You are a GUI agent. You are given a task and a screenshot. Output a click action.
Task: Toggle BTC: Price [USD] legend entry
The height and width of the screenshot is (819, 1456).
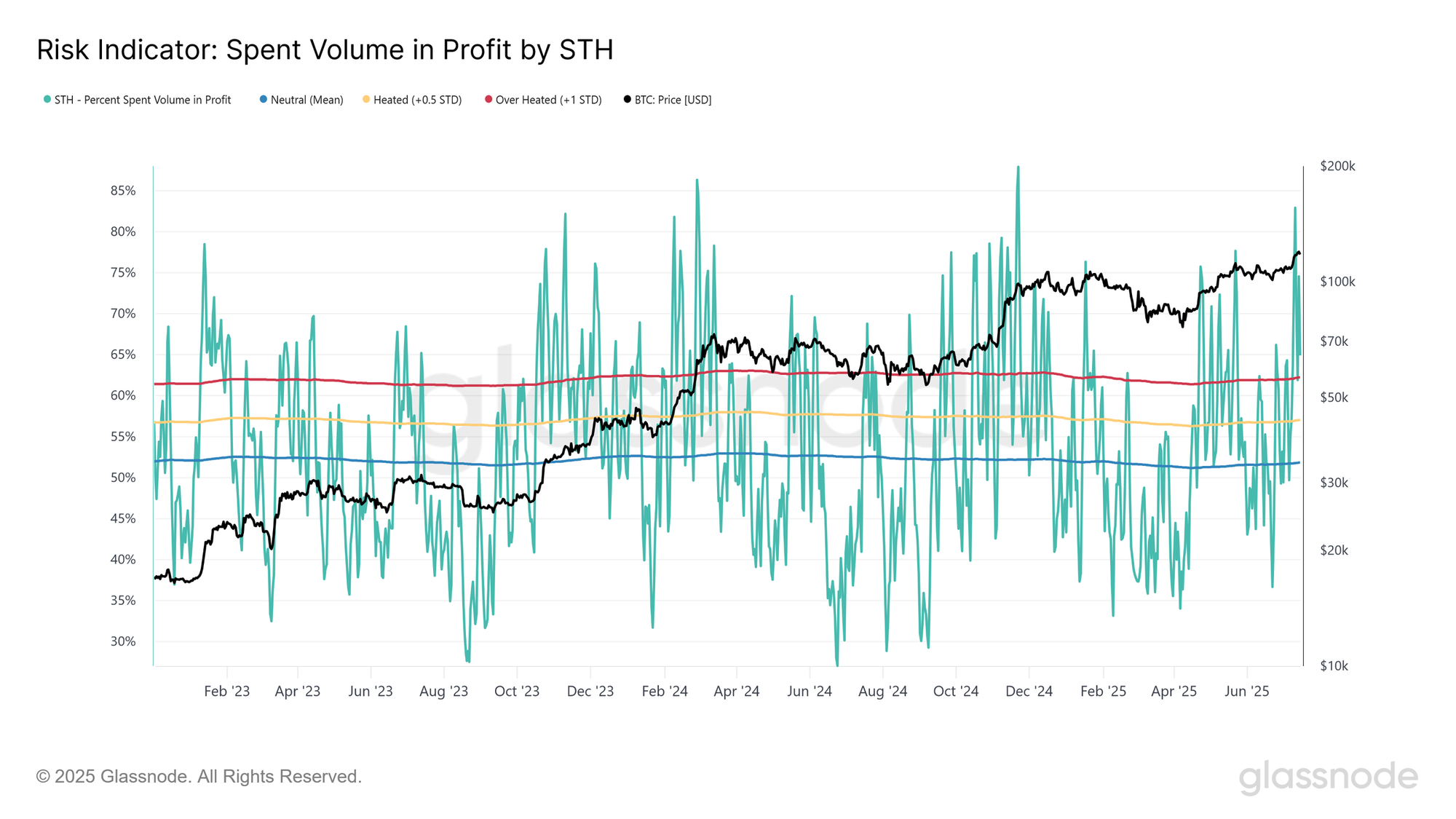[x=673, y=100]
